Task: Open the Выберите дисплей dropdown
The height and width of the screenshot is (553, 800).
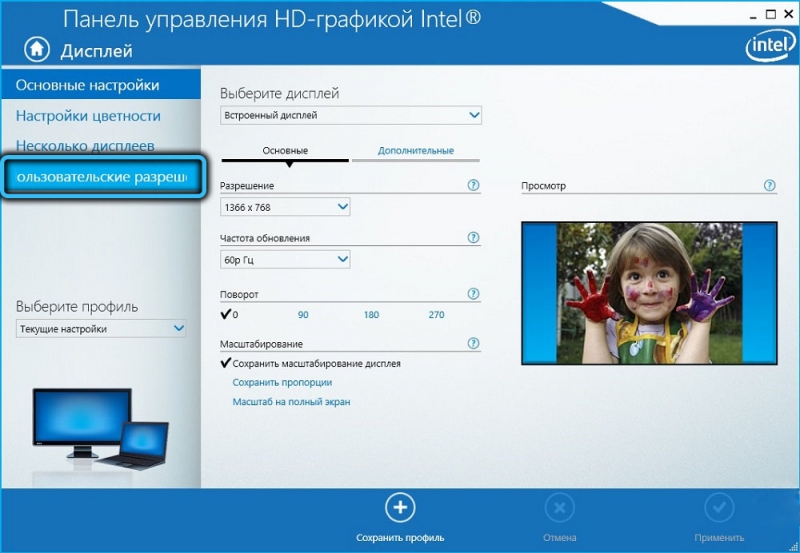Action: [x=351, y=115]
